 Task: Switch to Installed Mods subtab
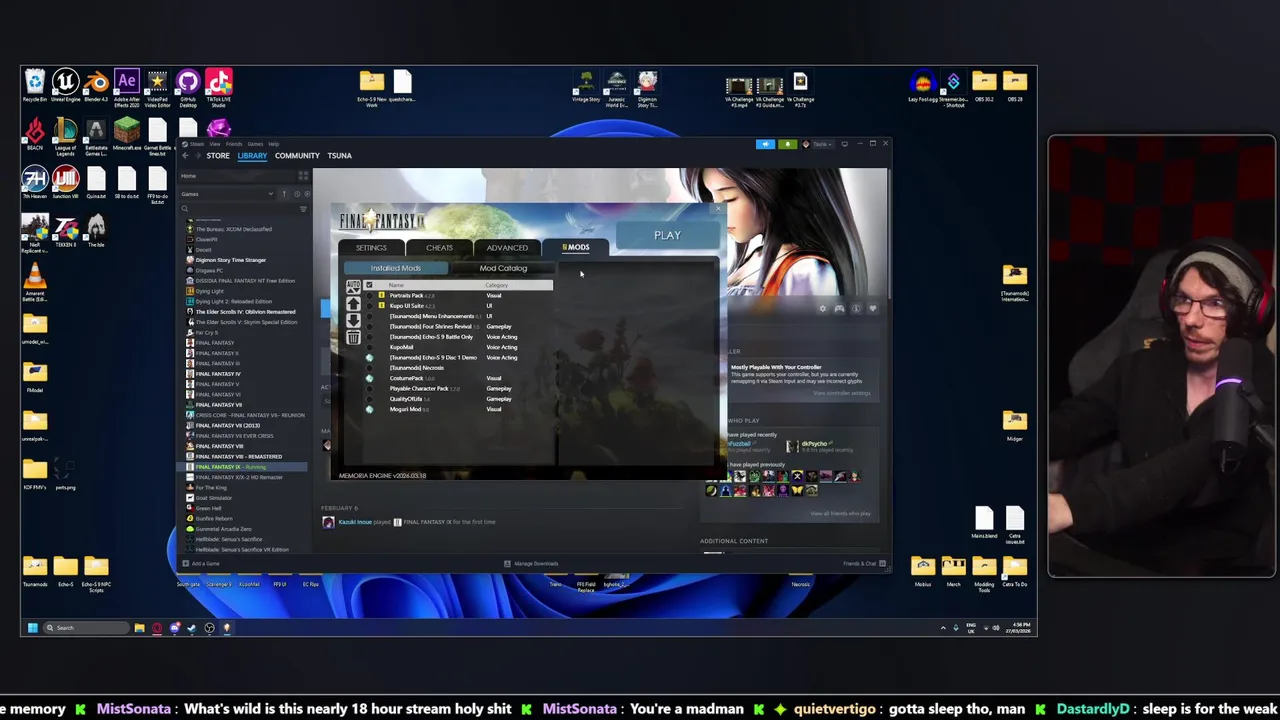pyautogui.click(x=396, y=268)
